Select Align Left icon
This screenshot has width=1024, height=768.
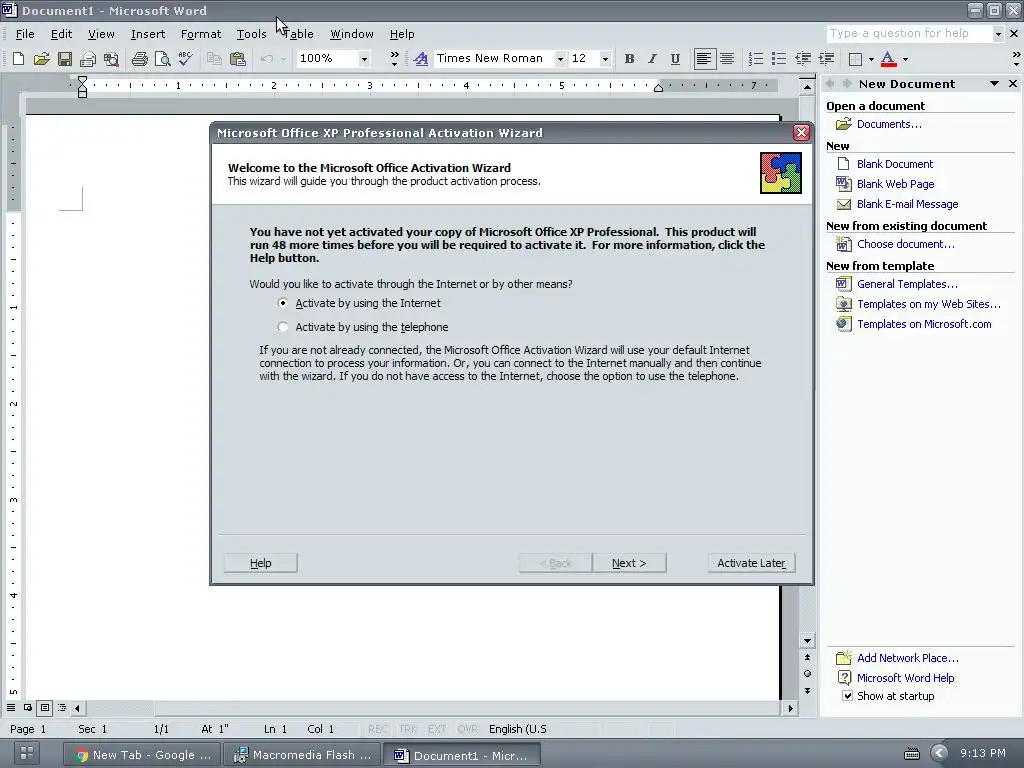click(703, 59)
